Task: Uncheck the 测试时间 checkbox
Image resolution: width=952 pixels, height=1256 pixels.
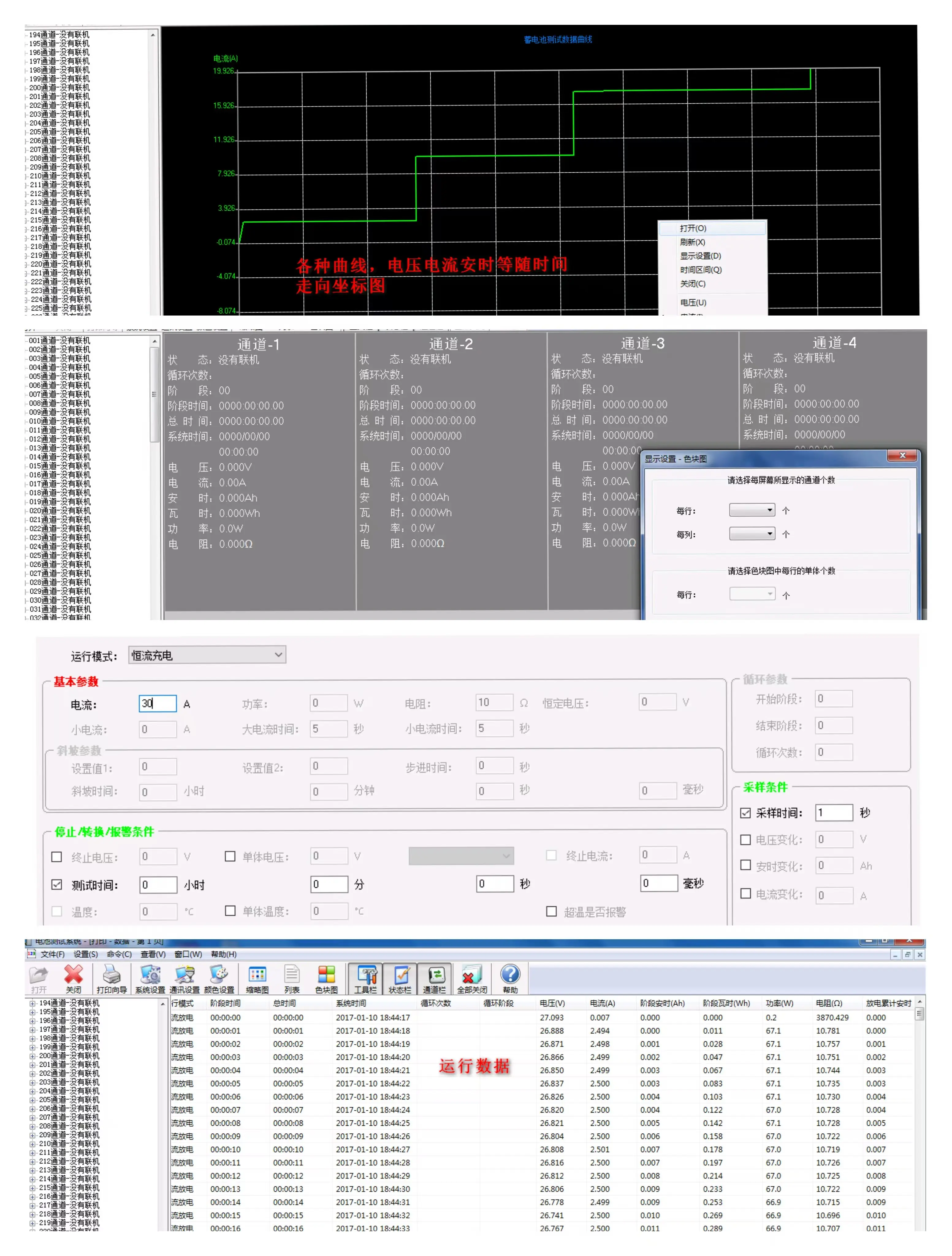Action: pos(57,884)
